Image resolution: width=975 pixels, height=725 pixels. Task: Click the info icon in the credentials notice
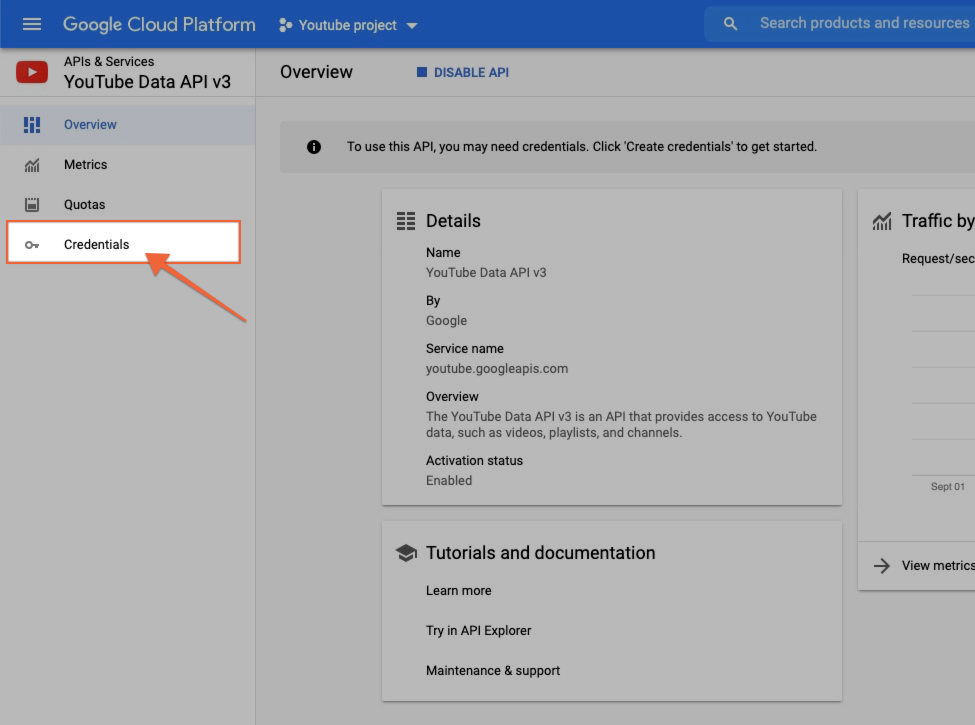click(x=314, y=147)
